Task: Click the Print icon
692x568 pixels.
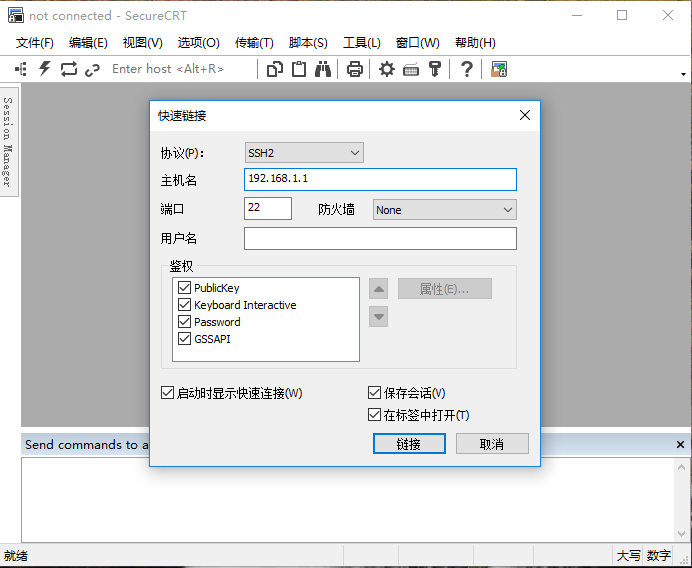Action: (x=355, y=69)
